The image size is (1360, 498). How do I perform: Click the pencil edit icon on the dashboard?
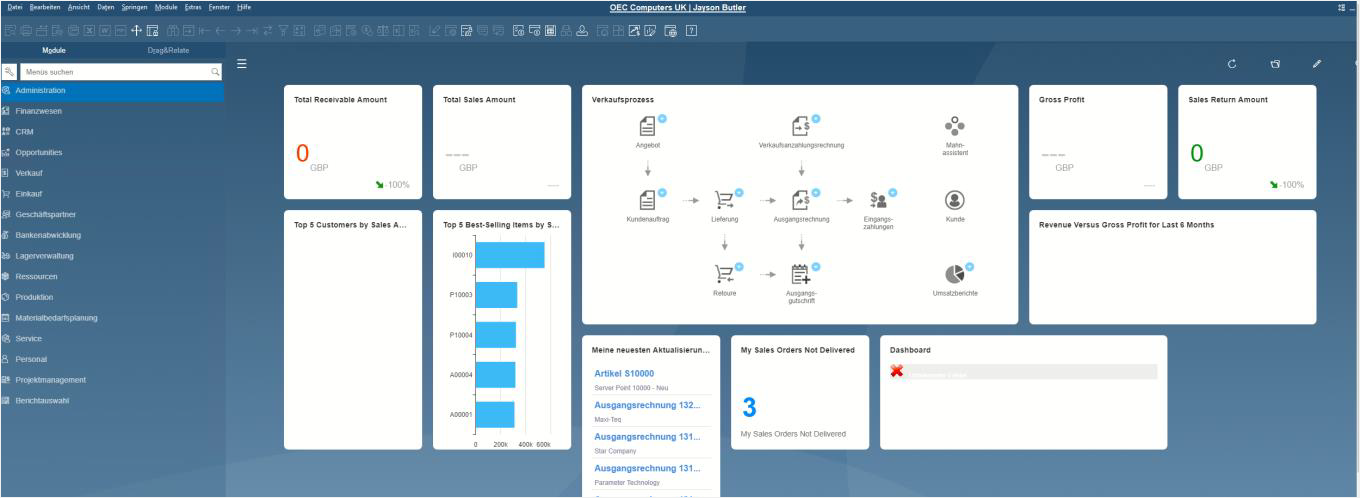pyautogui.click(x=1317, y=64)
